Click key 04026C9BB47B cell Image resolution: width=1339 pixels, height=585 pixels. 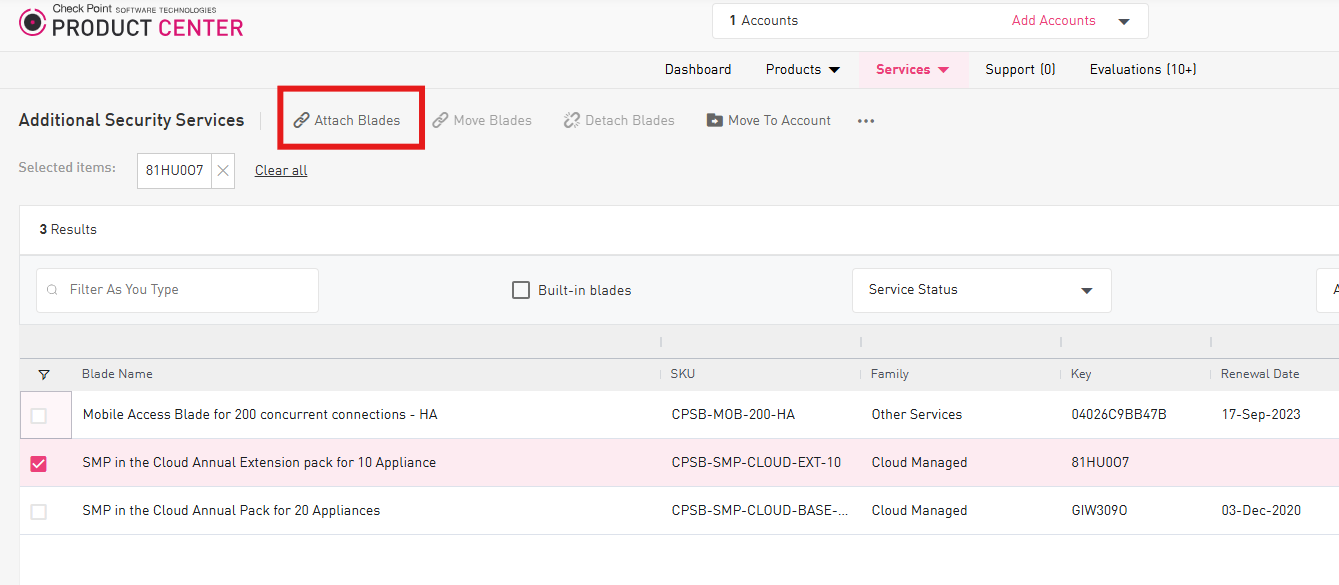point(1119,415)
